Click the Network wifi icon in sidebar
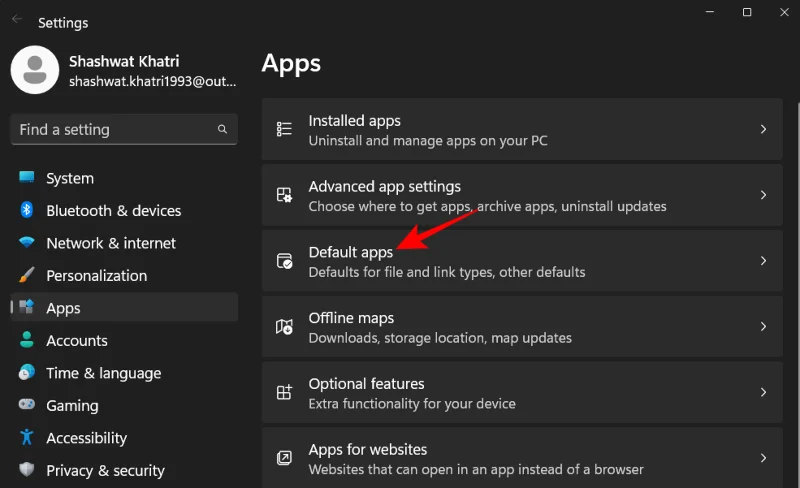Screen dimensions: 800x488 tap(27, 242)
